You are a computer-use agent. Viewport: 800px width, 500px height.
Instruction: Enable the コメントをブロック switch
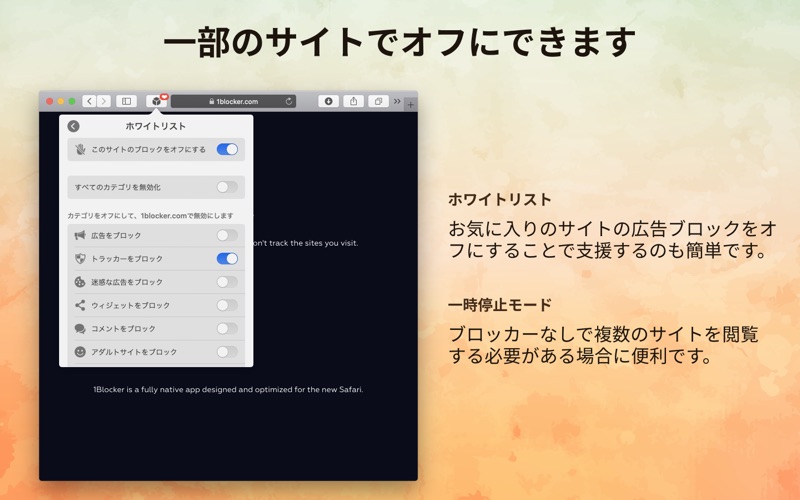point(227,329)
